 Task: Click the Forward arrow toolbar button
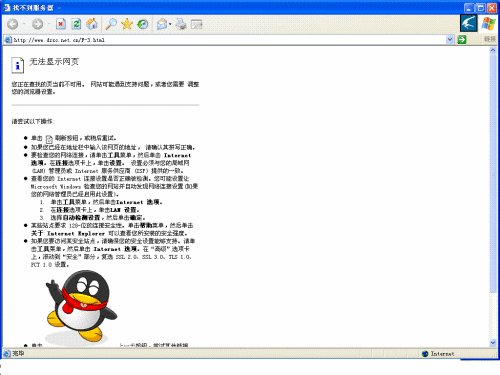tap(37, 24)
